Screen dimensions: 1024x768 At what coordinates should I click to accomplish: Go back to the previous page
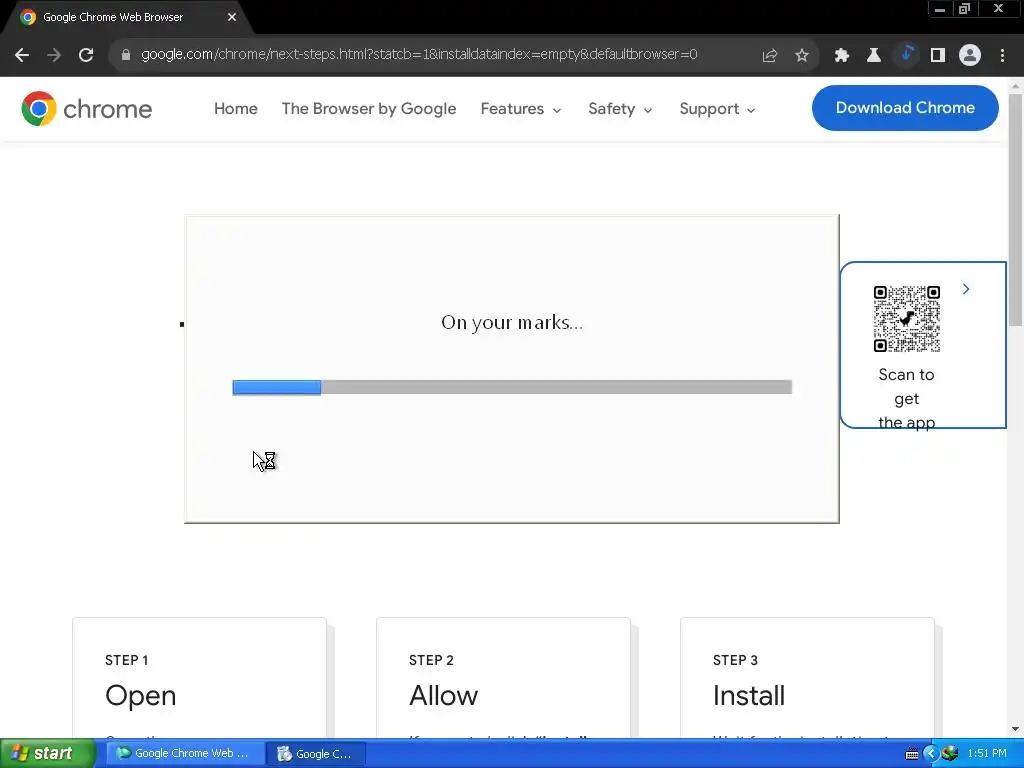point(22,55)
